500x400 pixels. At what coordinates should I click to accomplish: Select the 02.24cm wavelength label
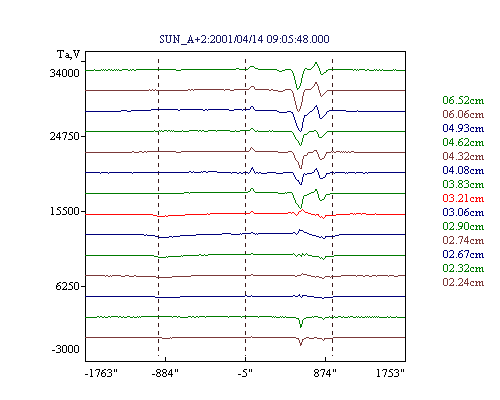463,282
